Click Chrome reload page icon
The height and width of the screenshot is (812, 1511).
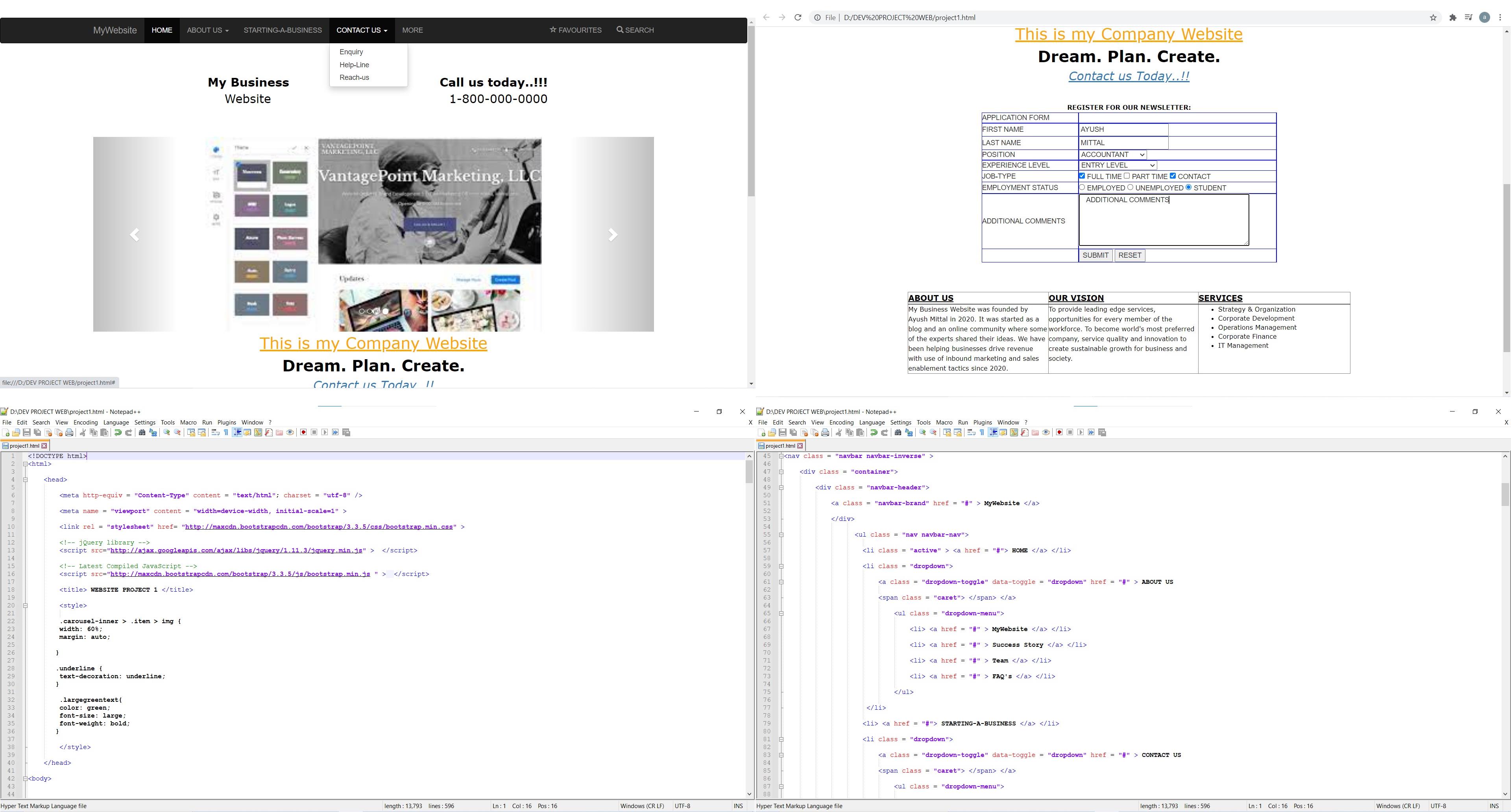[798, 18]
